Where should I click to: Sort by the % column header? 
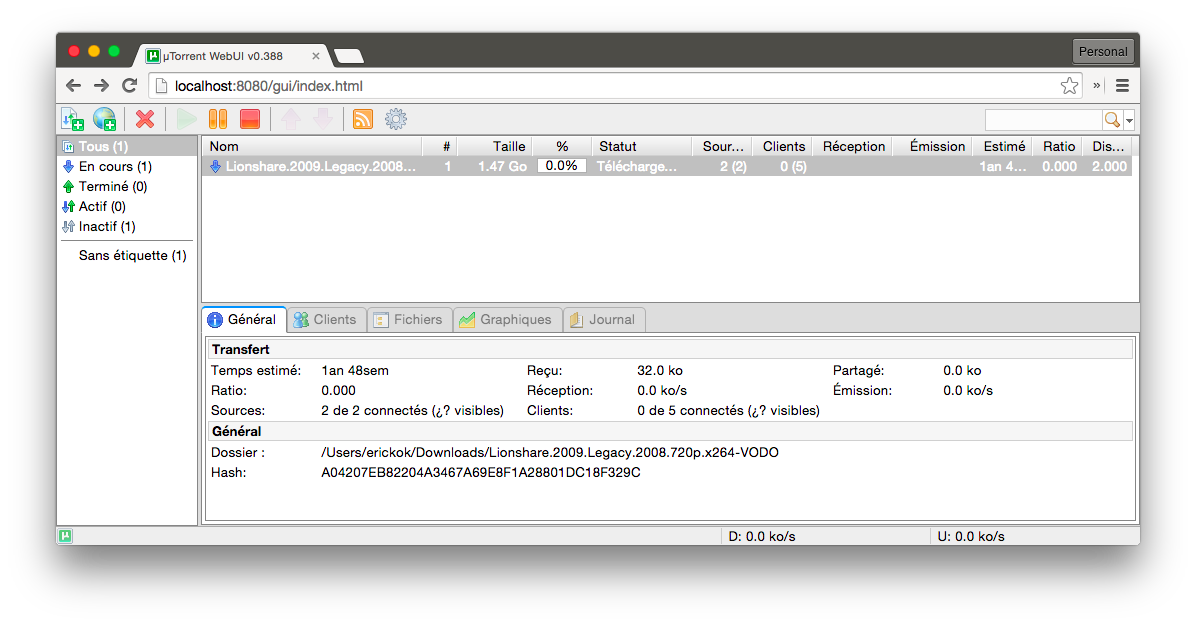pos(561,147)
